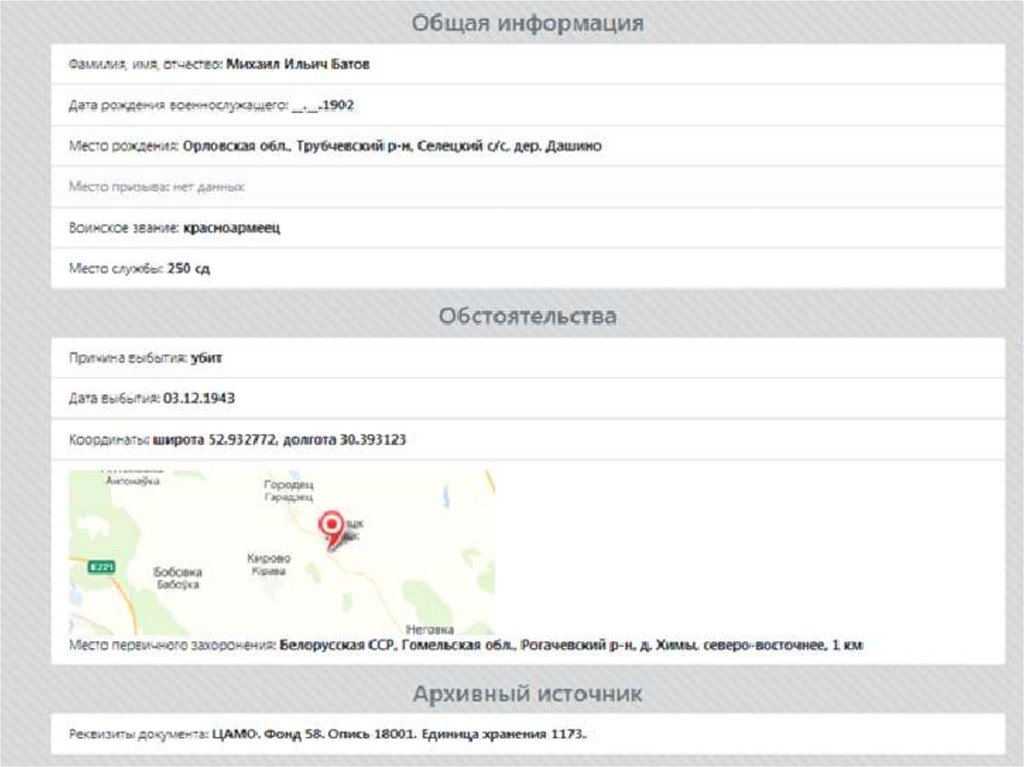
Task: Click the Обстоятельства section heading
Action: [x=528, y=316]
